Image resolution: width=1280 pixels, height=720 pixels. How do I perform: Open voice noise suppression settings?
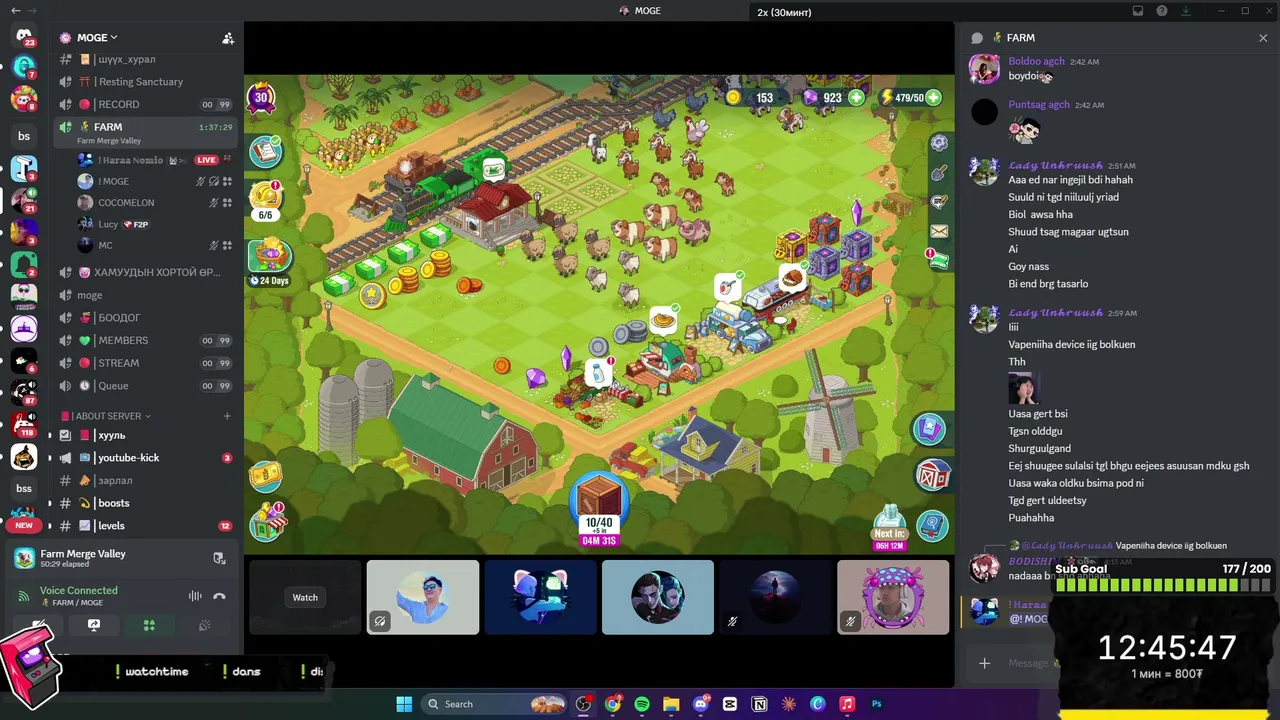(x=195, y=596)
